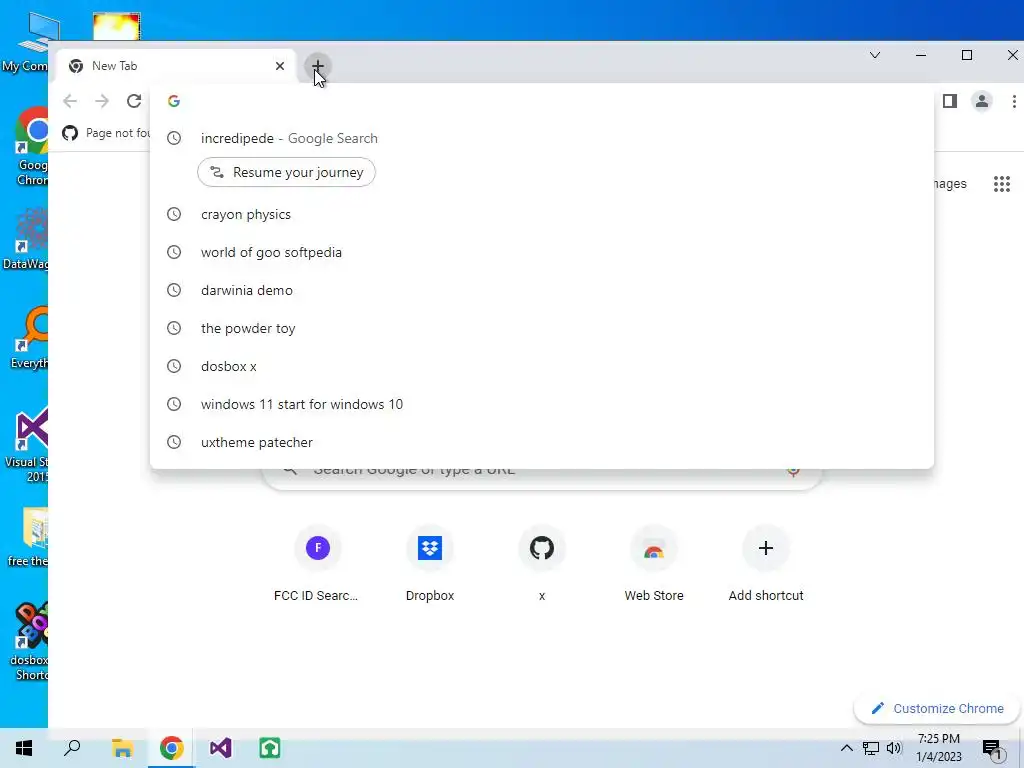Open the Google apps grid
The height and width of the screenshot is (768, 1024).
click(x=1002, y=184)
